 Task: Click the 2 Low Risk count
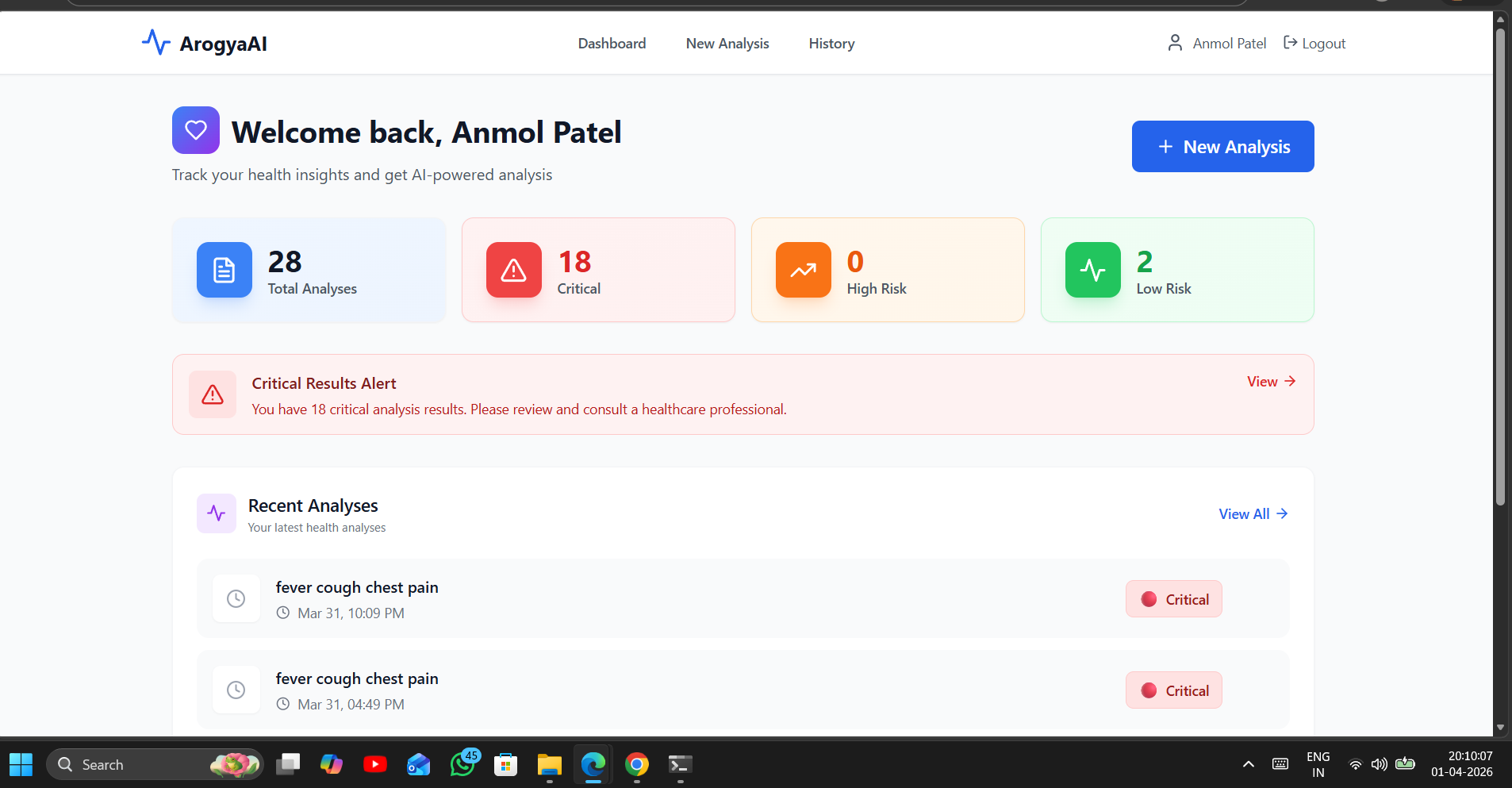coord(1145,262)
